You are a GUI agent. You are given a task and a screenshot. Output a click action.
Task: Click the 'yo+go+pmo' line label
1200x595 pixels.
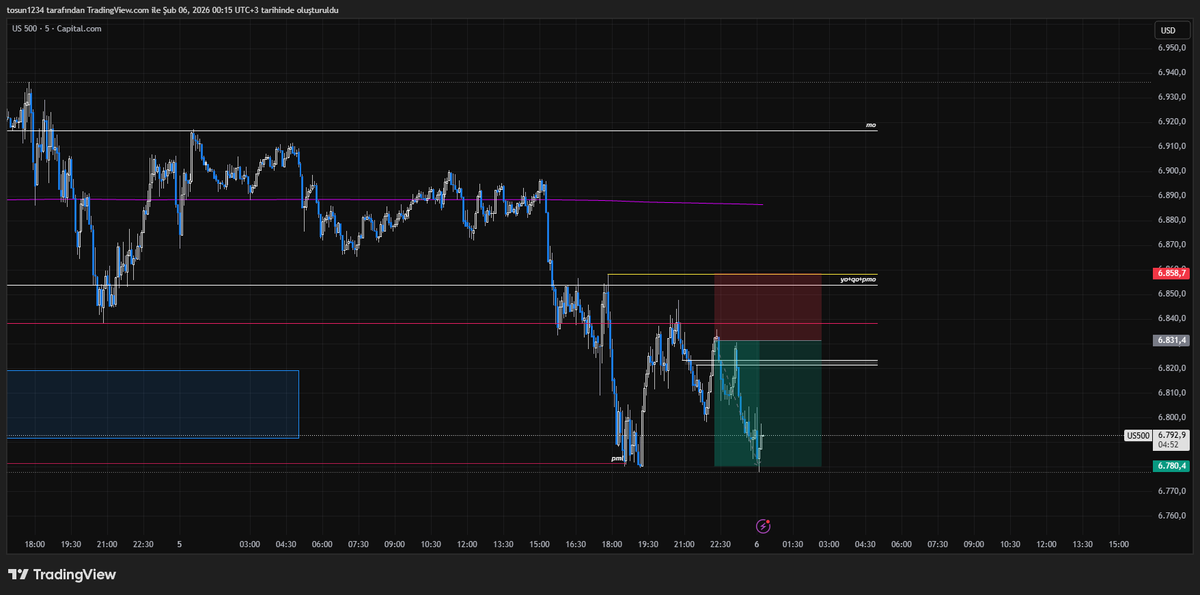[858, 280]
